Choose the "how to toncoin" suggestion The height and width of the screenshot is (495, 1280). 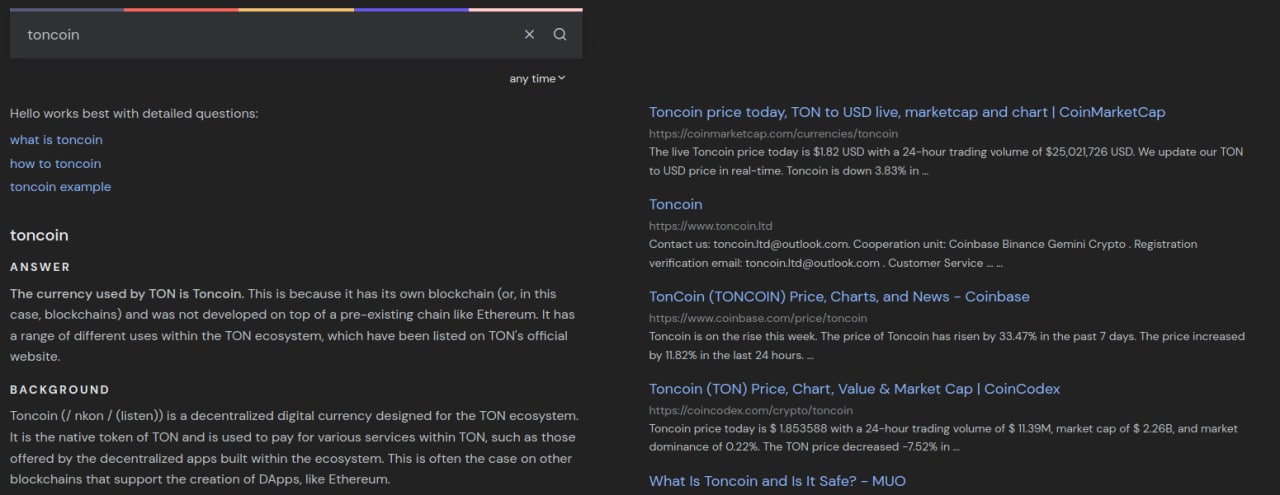tap(55, 164)
